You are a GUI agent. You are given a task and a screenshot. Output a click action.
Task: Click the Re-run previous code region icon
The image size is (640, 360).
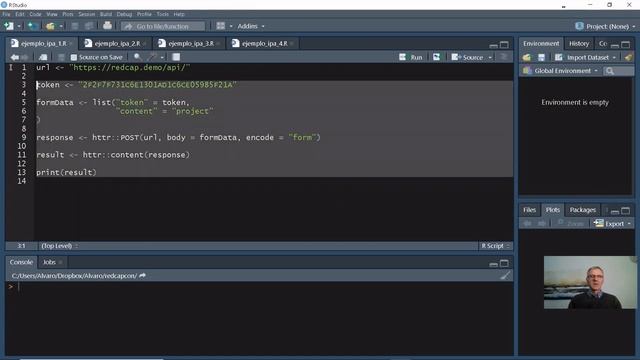436,57
